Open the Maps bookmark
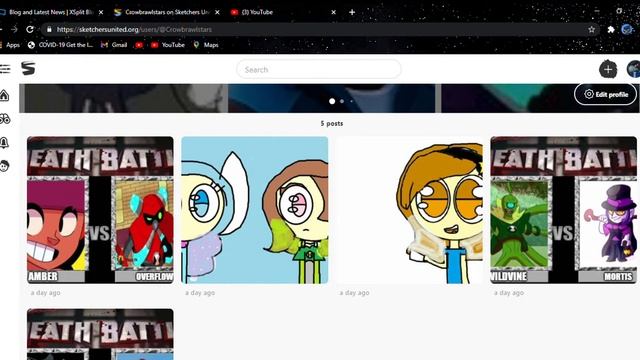This screenshot has width=640, height=360. [x=206, y=45]
